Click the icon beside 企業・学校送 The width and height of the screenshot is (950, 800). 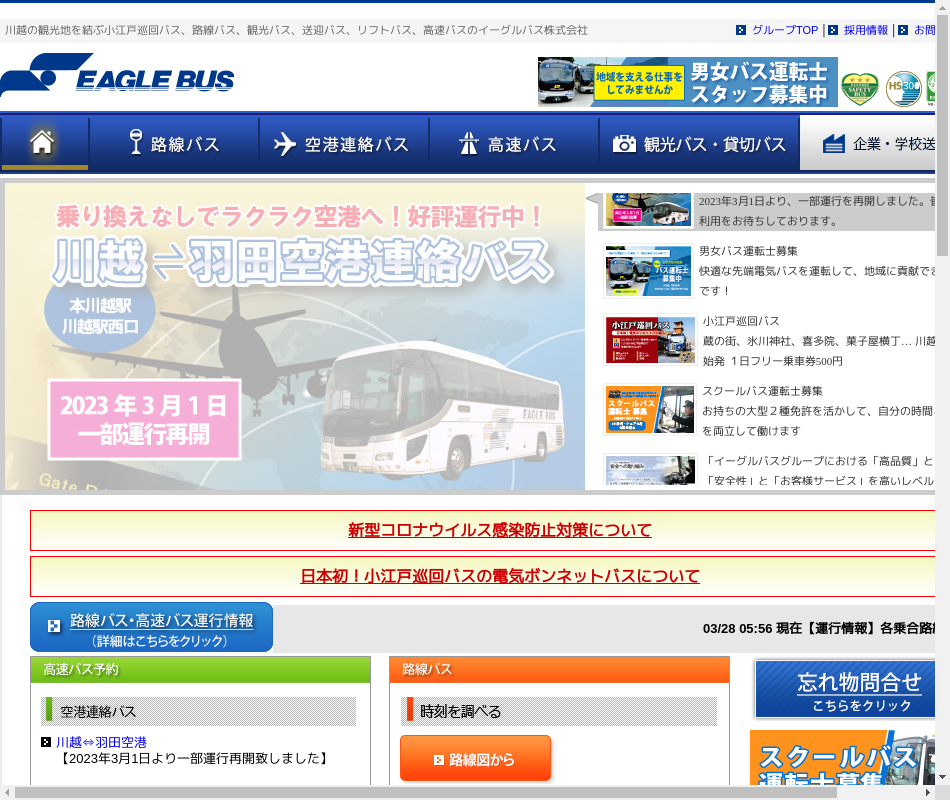click(x=834, y=144)
